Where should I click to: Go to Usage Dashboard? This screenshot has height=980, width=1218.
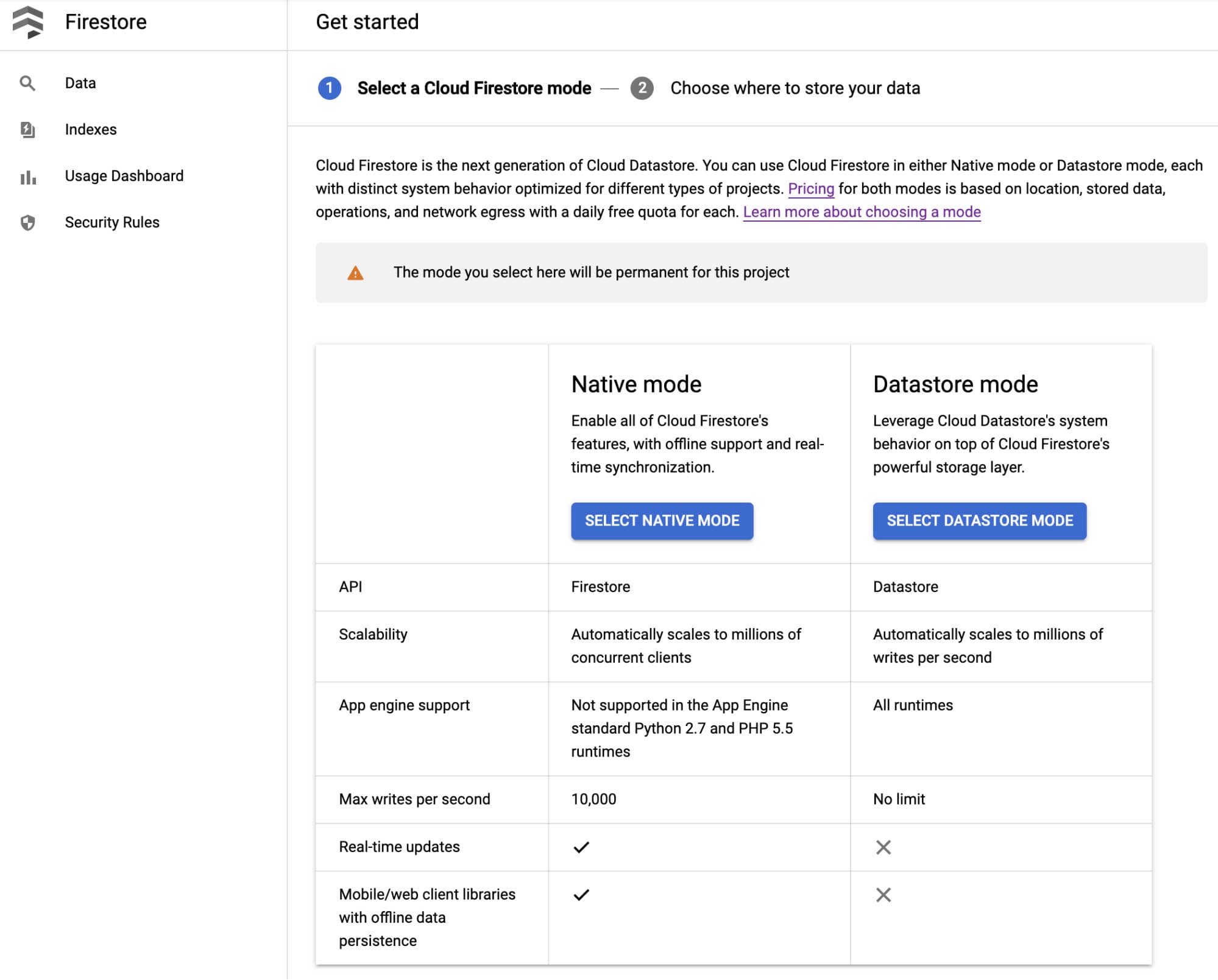point(124,176)
